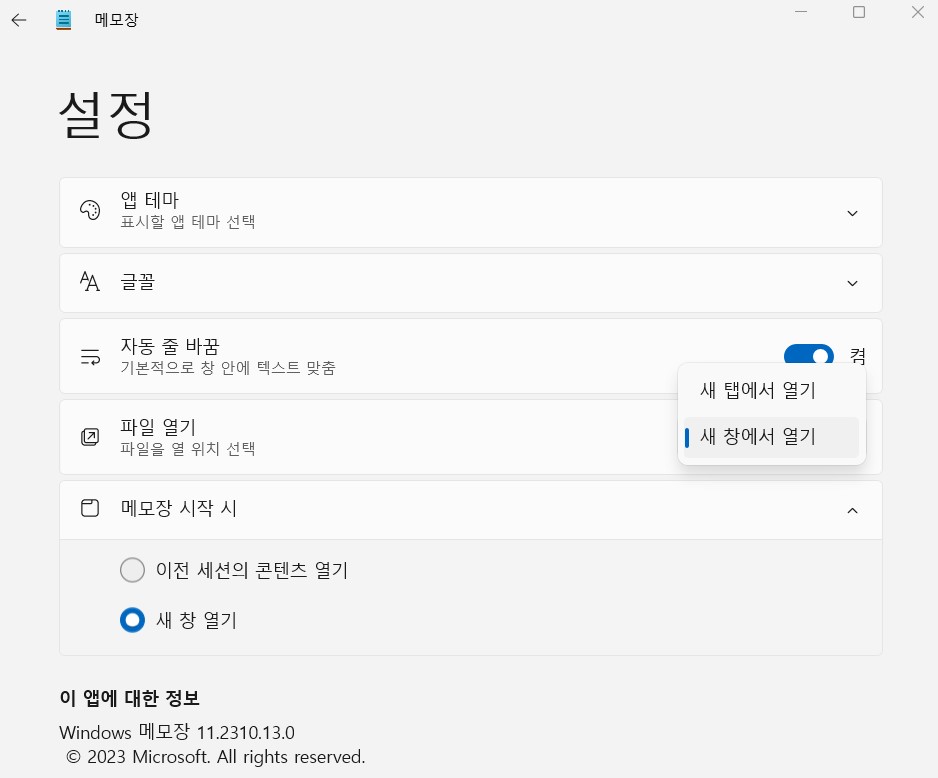Click the 설정 page heading
Image resolution: width=938 pixels, height=778 pixels.
coord(106,115)
